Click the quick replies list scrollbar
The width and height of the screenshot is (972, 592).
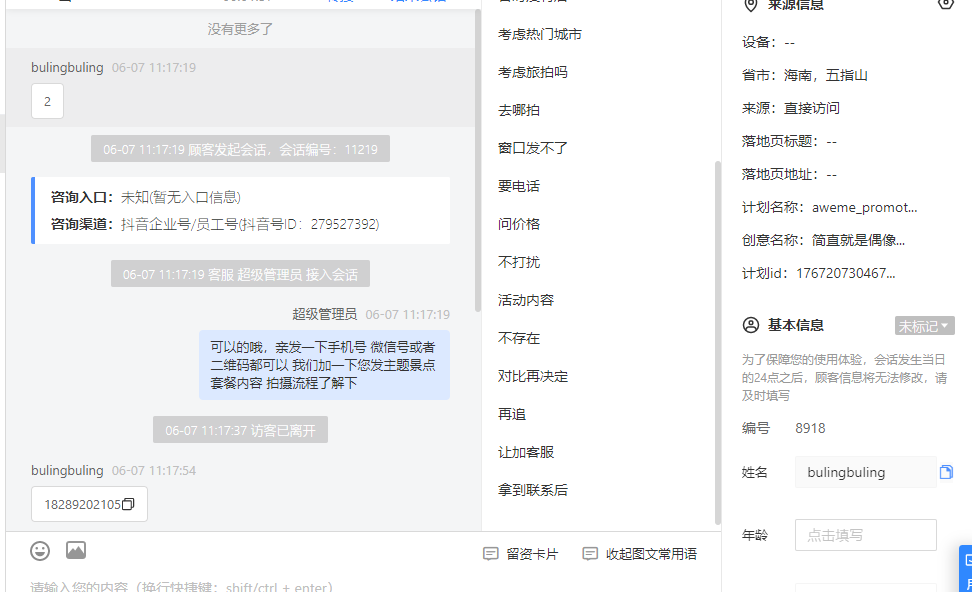tap(718, 342)
